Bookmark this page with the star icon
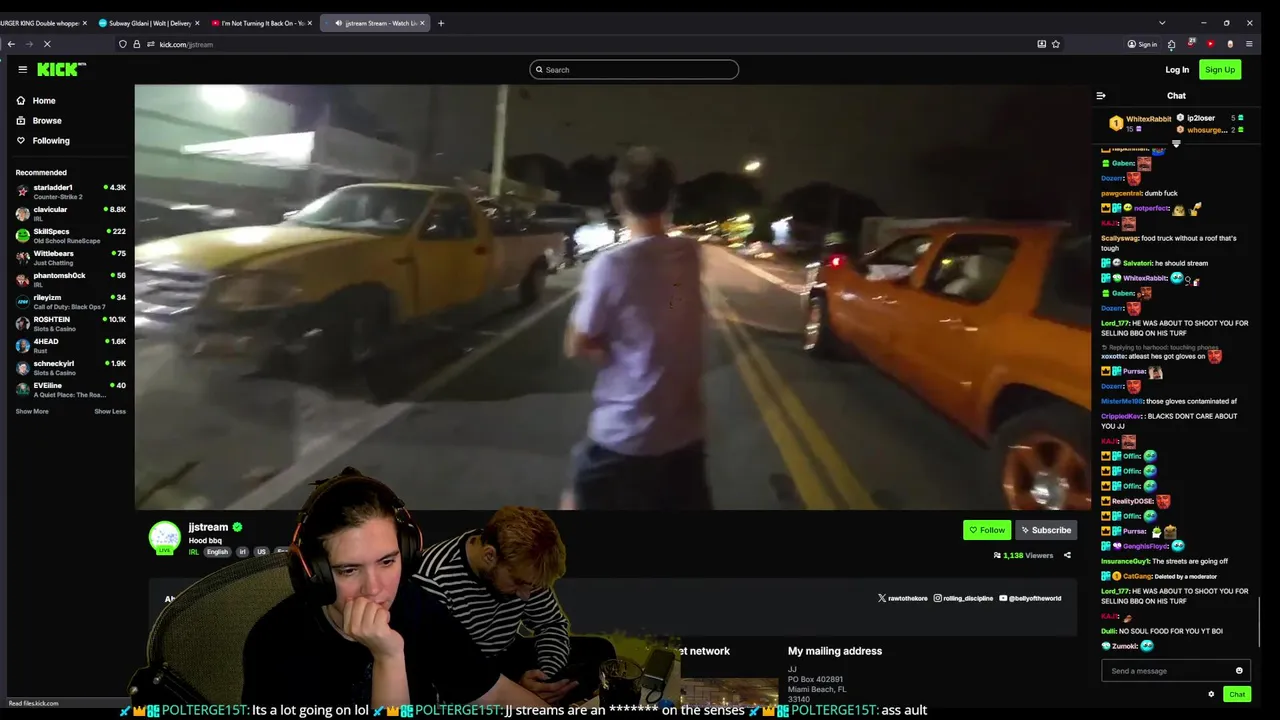The image size is (1280, 720). click(1056, 44)
